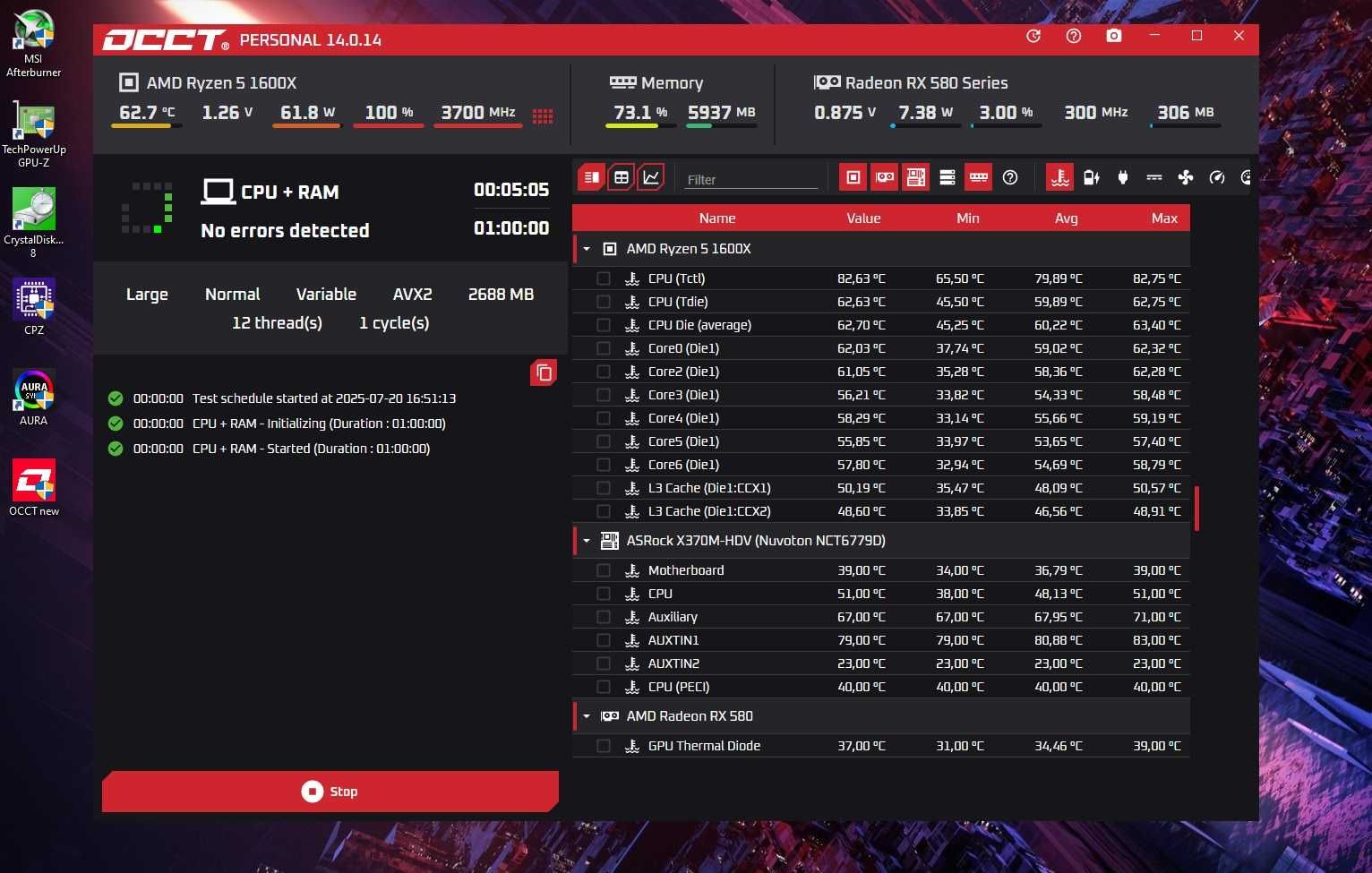This screenshot has height=873, width=1372.
Task: Collapse the AMD Ryzen 5 1600X group
Action: [587, 249]
